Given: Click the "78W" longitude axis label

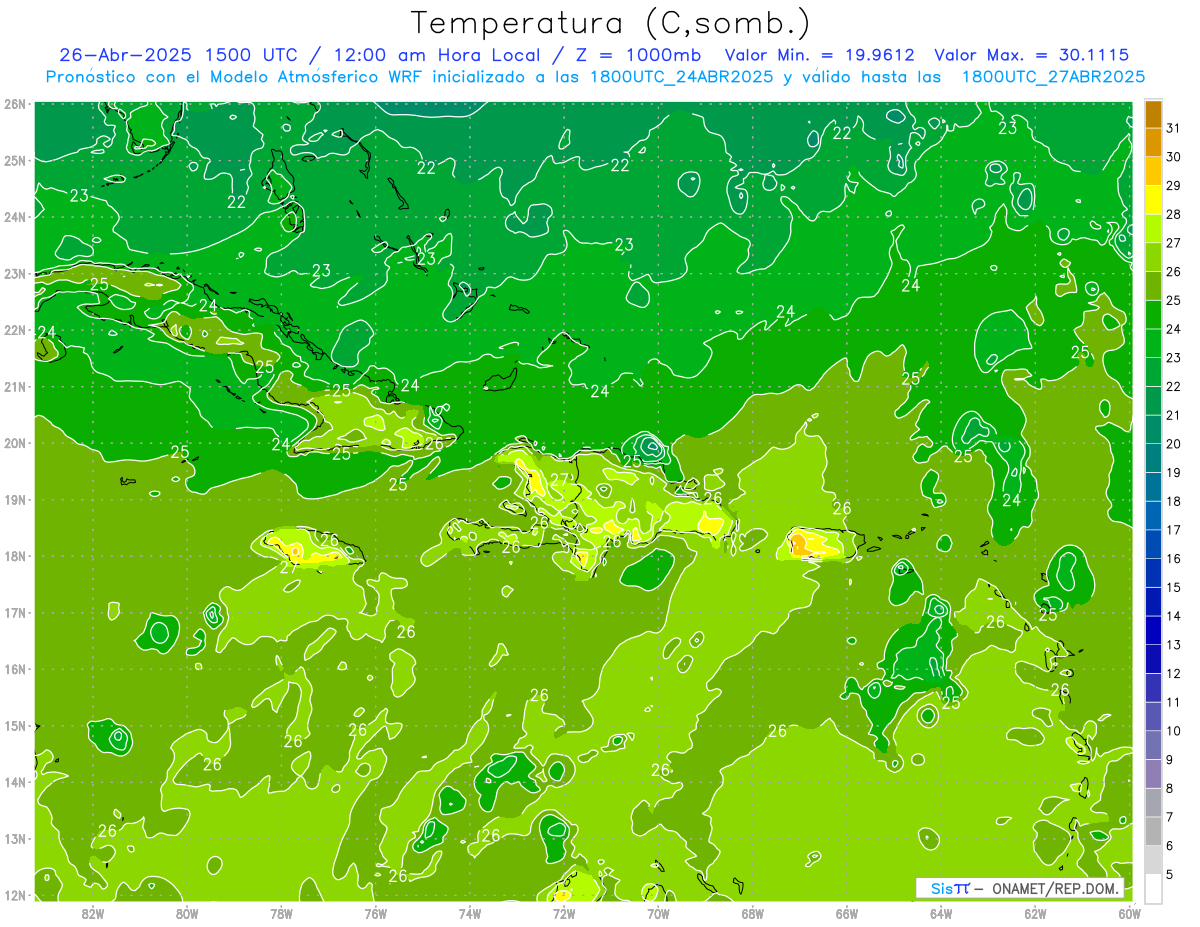Looking at the screenshot, I should [x=281, y=913].
